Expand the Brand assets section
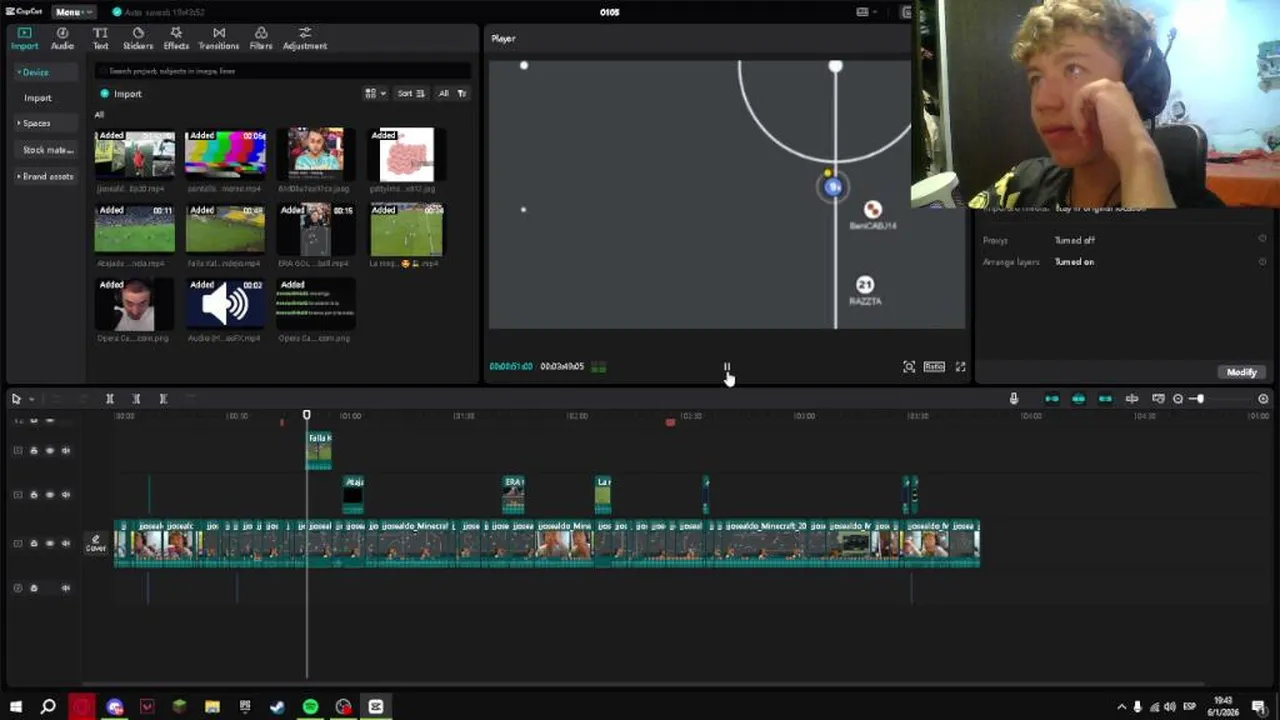 [x=45, y=176]
